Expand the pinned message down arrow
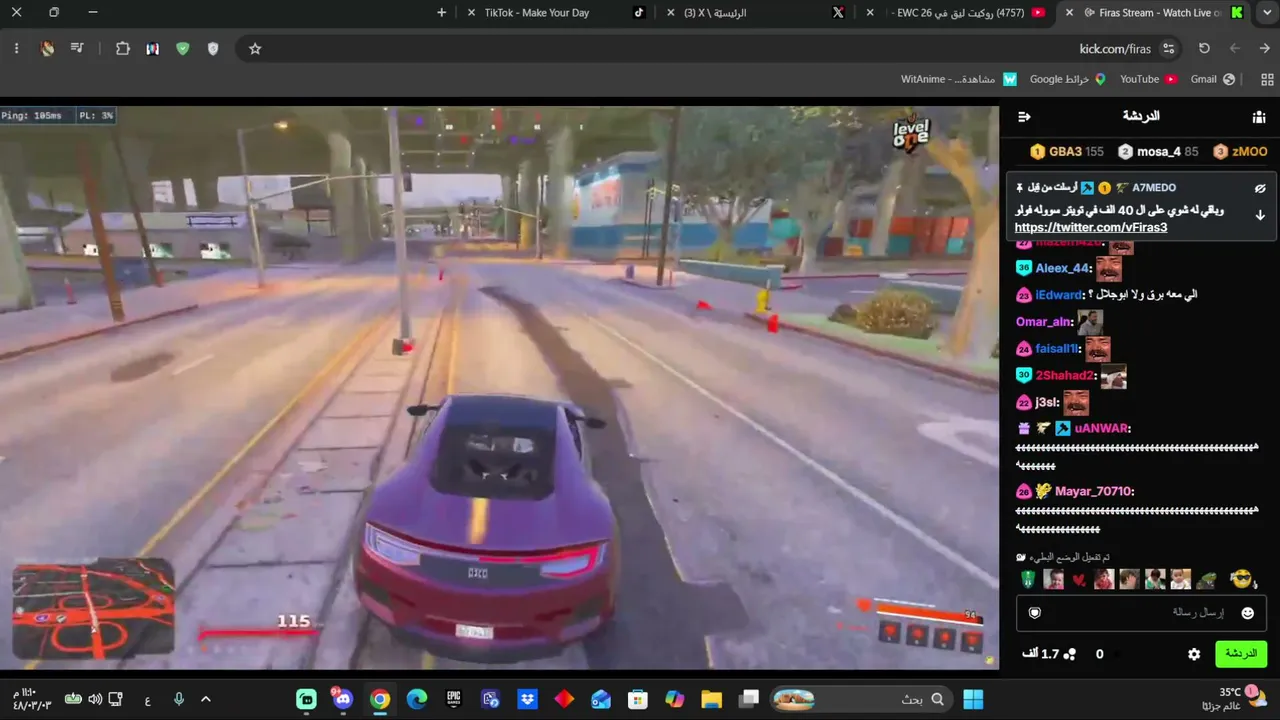1280x720 pixels. tap(1260, 215)
